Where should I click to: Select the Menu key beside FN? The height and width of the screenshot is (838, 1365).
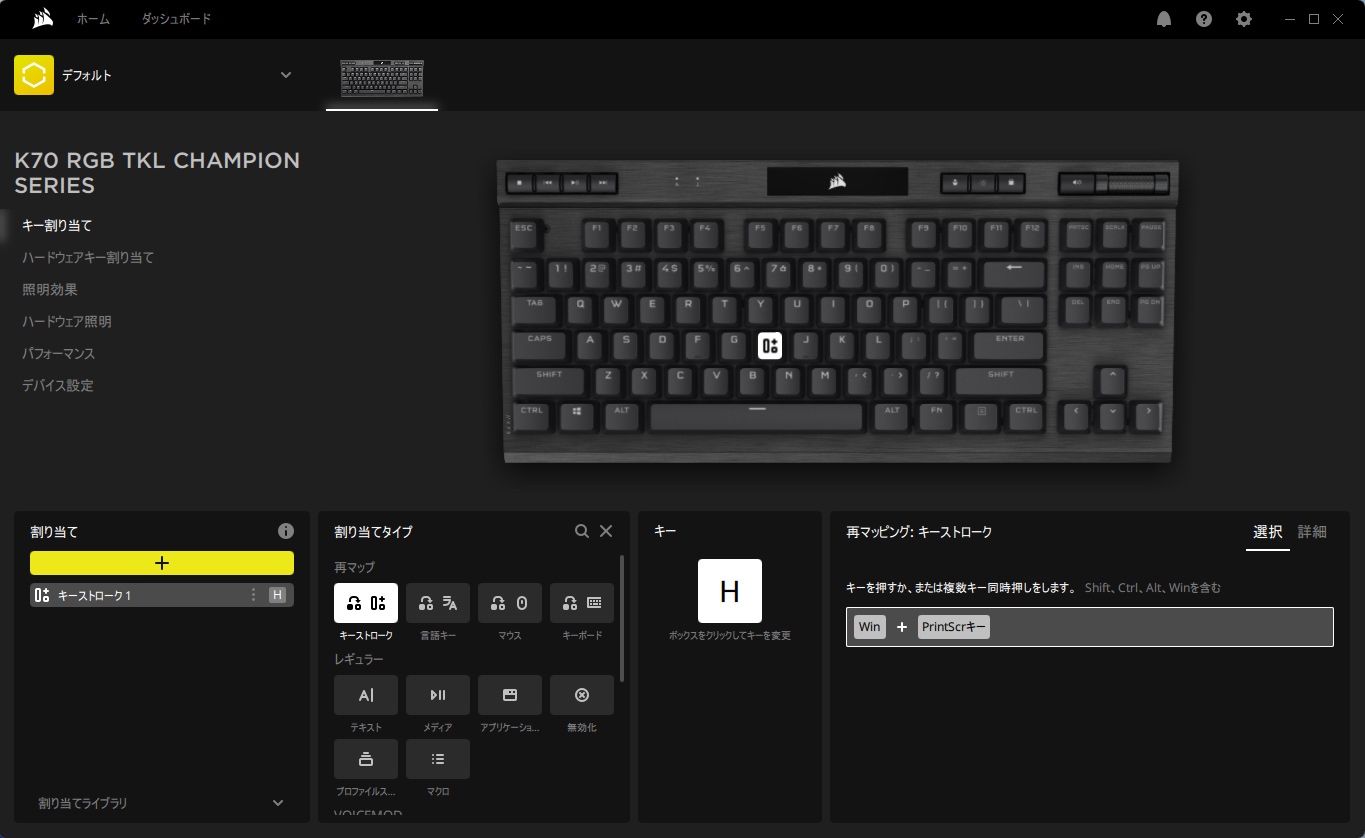click(981, 416)
